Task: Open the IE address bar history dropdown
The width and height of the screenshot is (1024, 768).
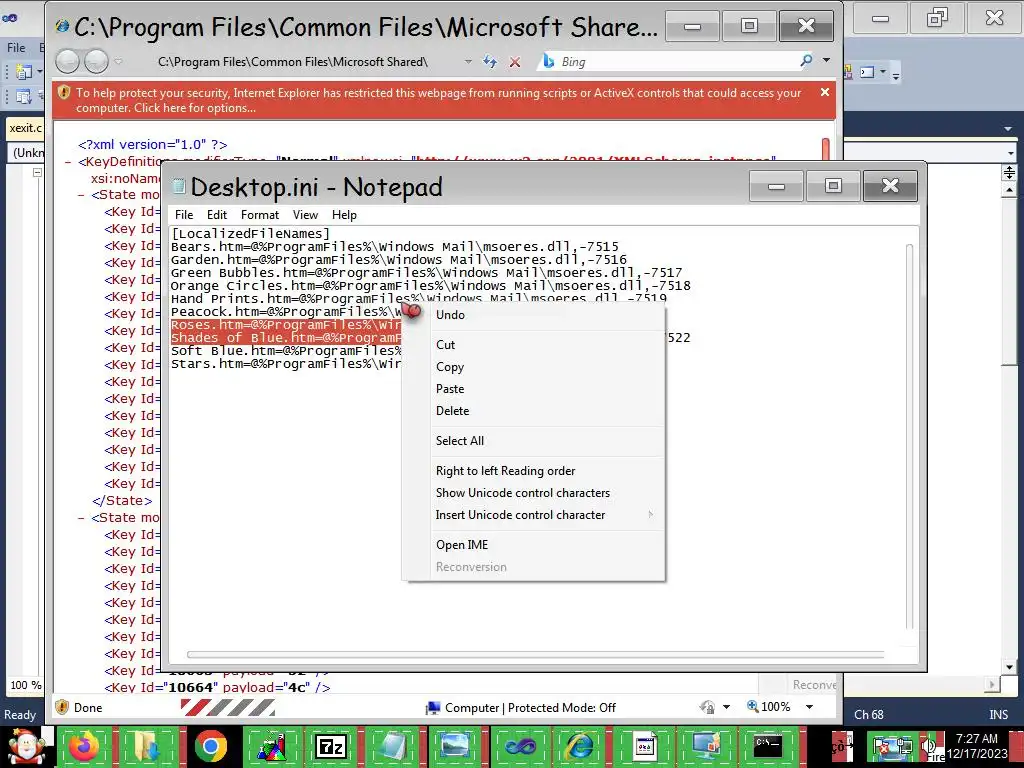Action: tap(468, 61)
